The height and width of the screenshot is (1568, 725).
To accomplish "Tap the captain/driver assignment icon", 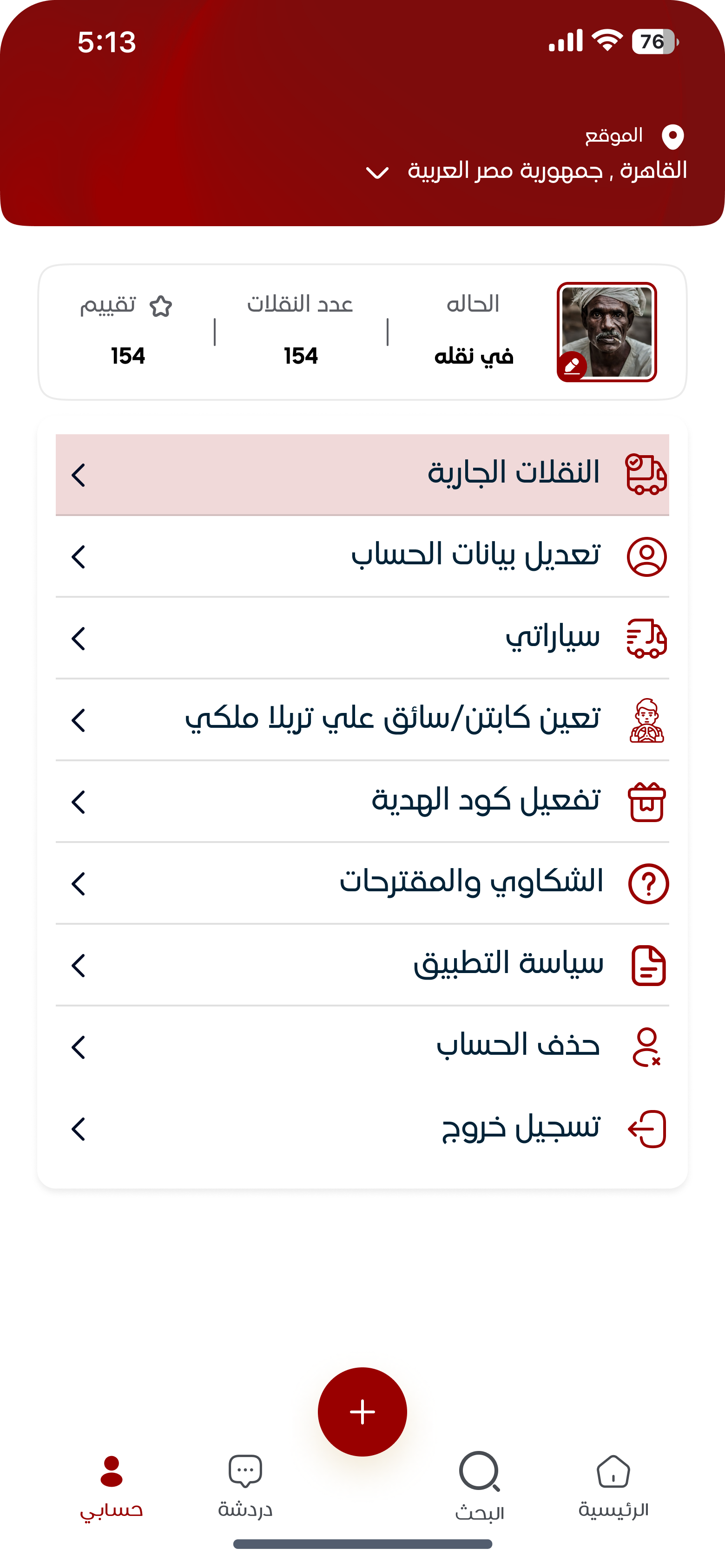I will (646, 720).
